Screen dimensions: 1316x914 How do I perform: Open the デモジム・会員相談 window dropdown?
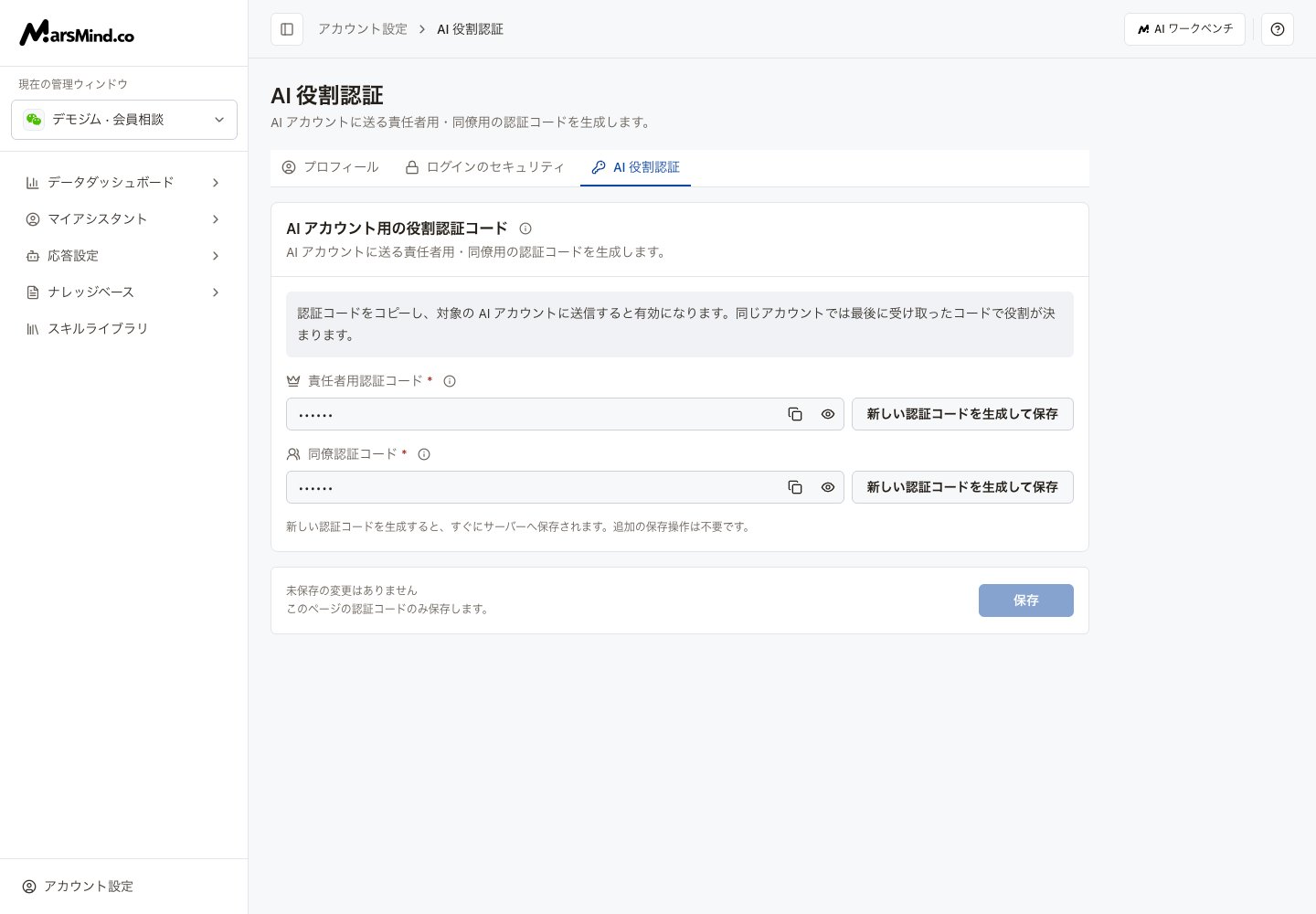click(x=124, y=120)
